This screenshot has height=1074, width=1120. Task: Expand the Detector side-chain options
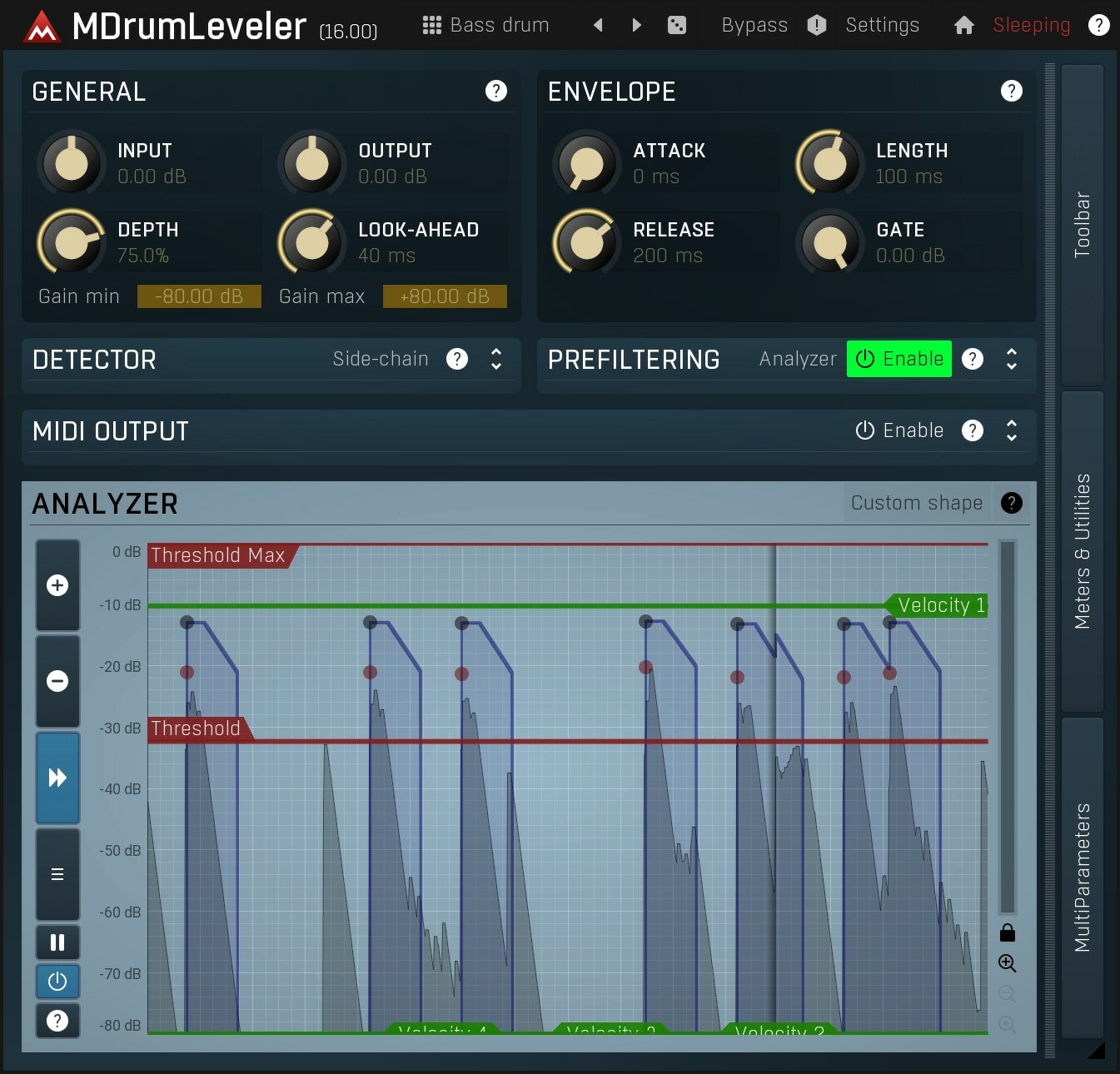click(x=495, y=359)
